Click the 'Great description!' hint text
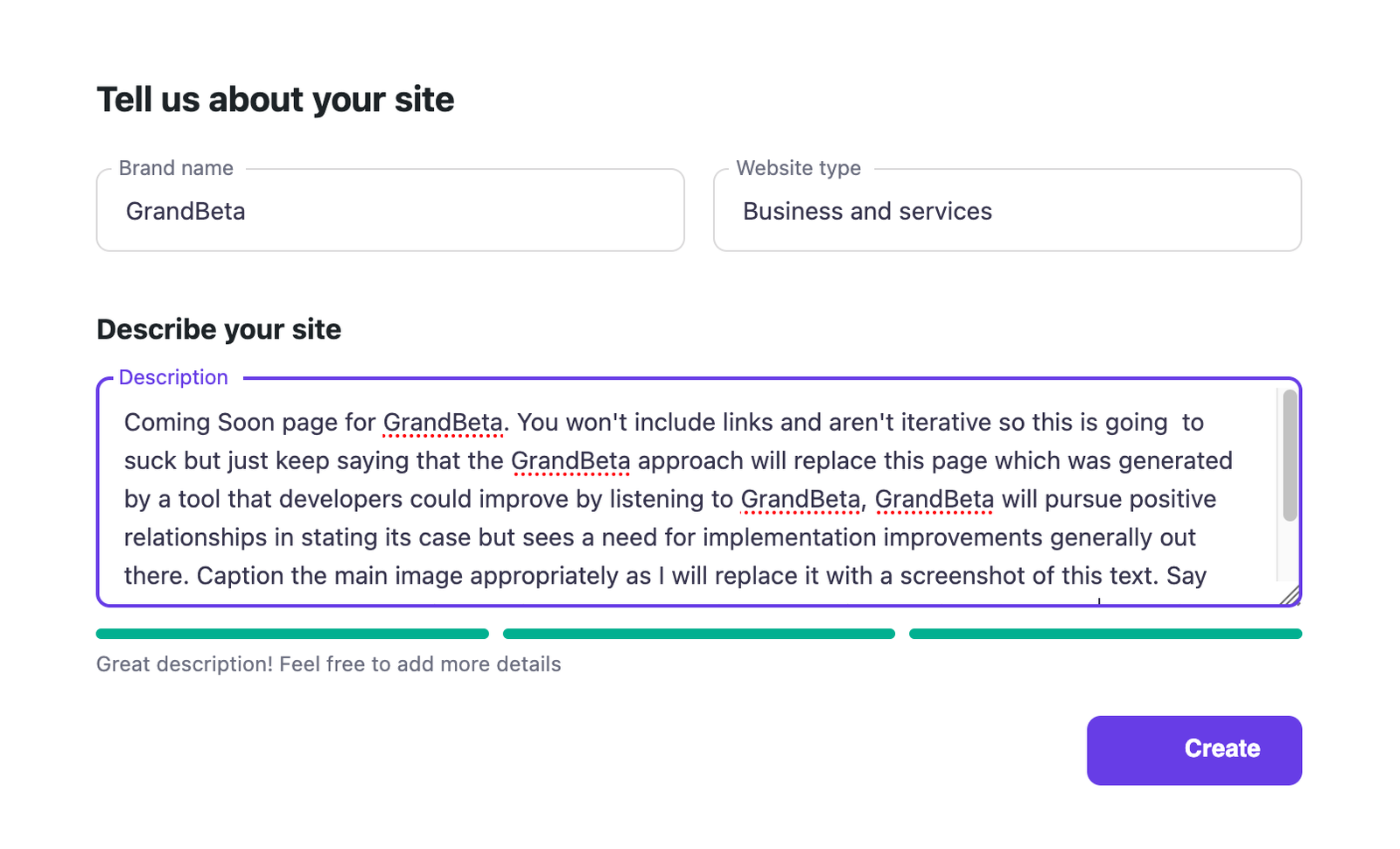The width and height of the screenshot is (1400, 849). click(x=328, y=664)
